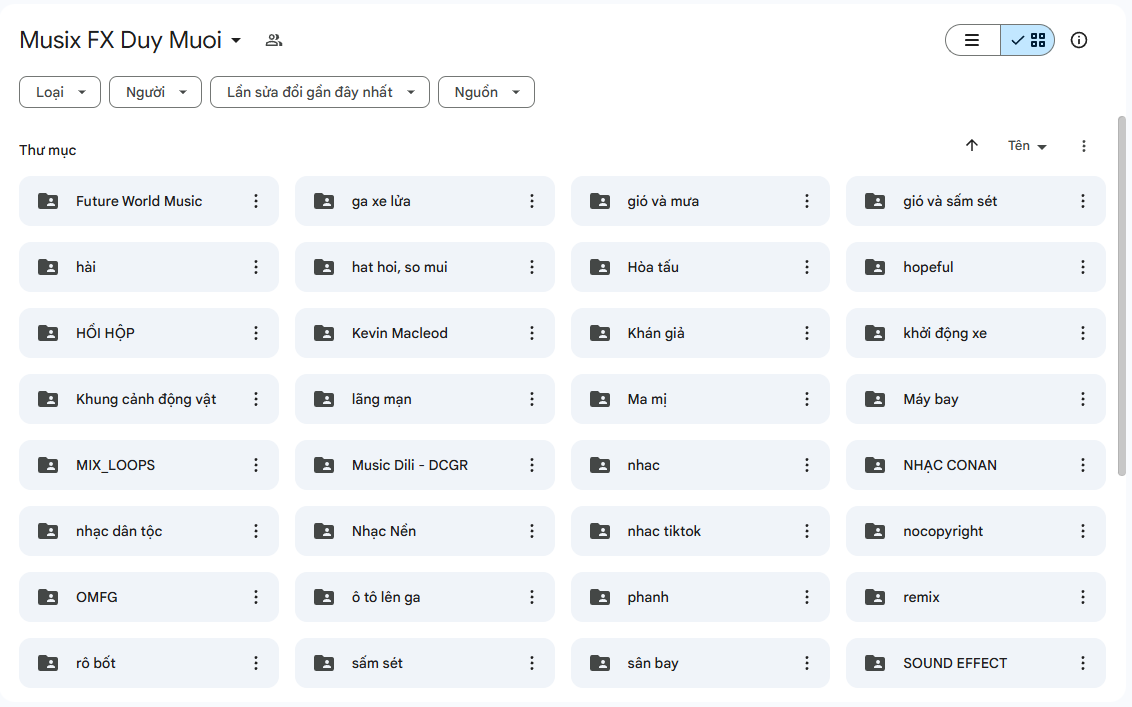Viewport: 1132px width, 707px height.
Task: Click three-dot menu on Kevin Macleod folder
Action: [x=532, y=333]
